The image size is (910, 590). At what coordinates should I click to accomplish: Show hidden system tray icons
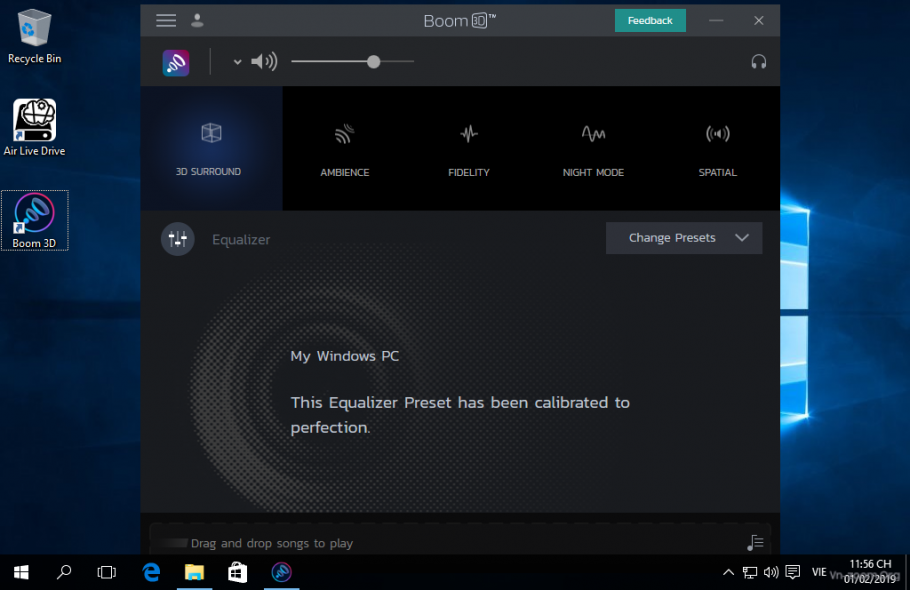[728, 573]
